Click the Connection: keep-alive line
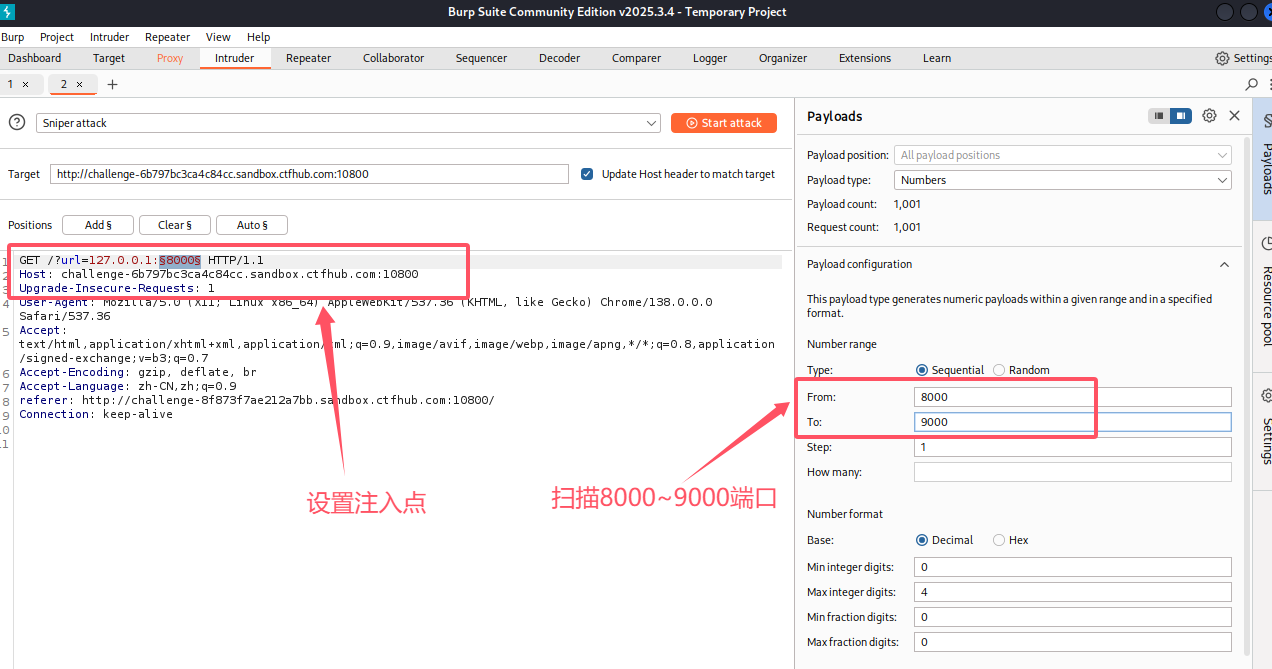The image size is (1272, 669). pos(96,414)
